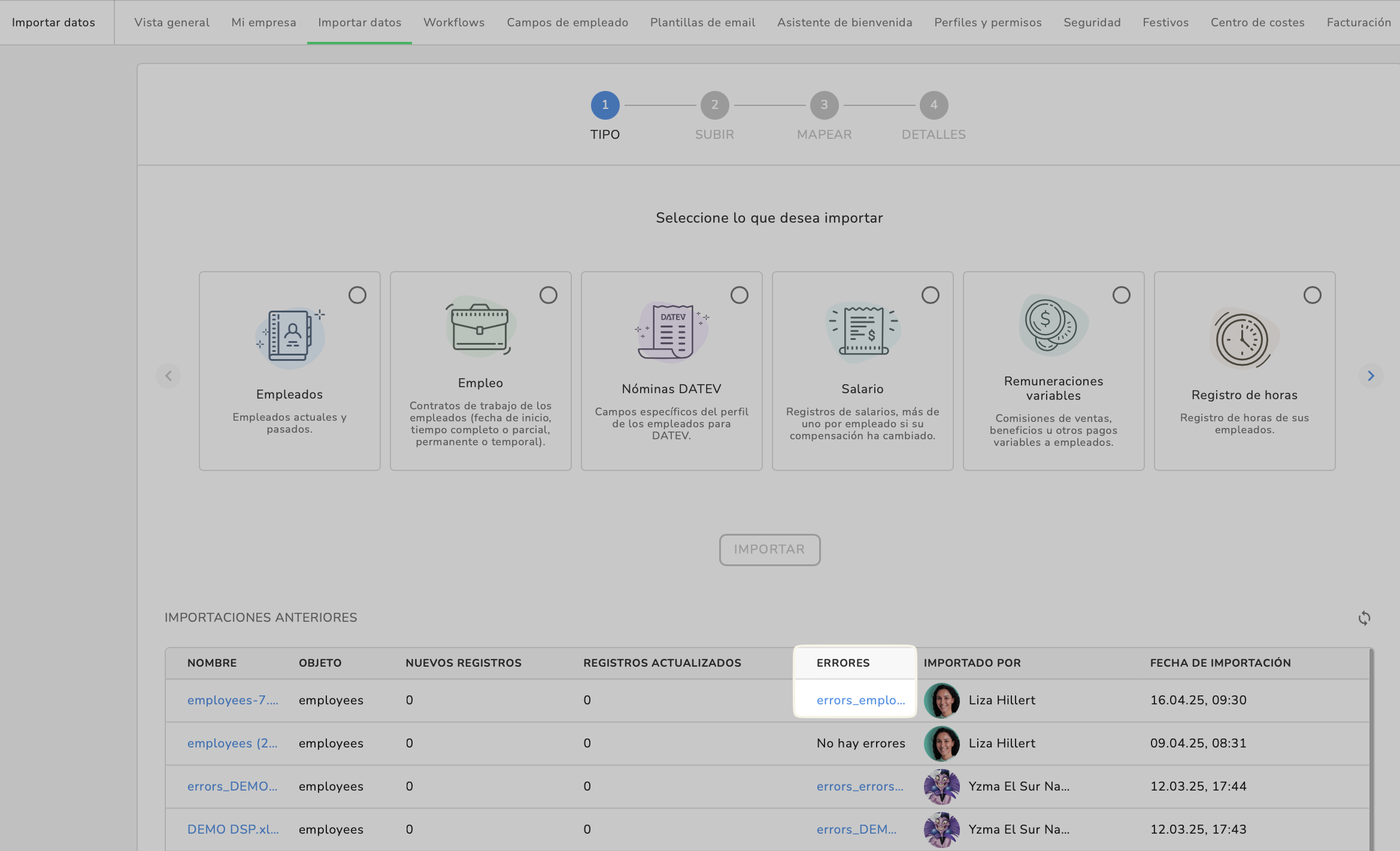Click the imports table vertical scrollbar

[x=1371, y=748]
